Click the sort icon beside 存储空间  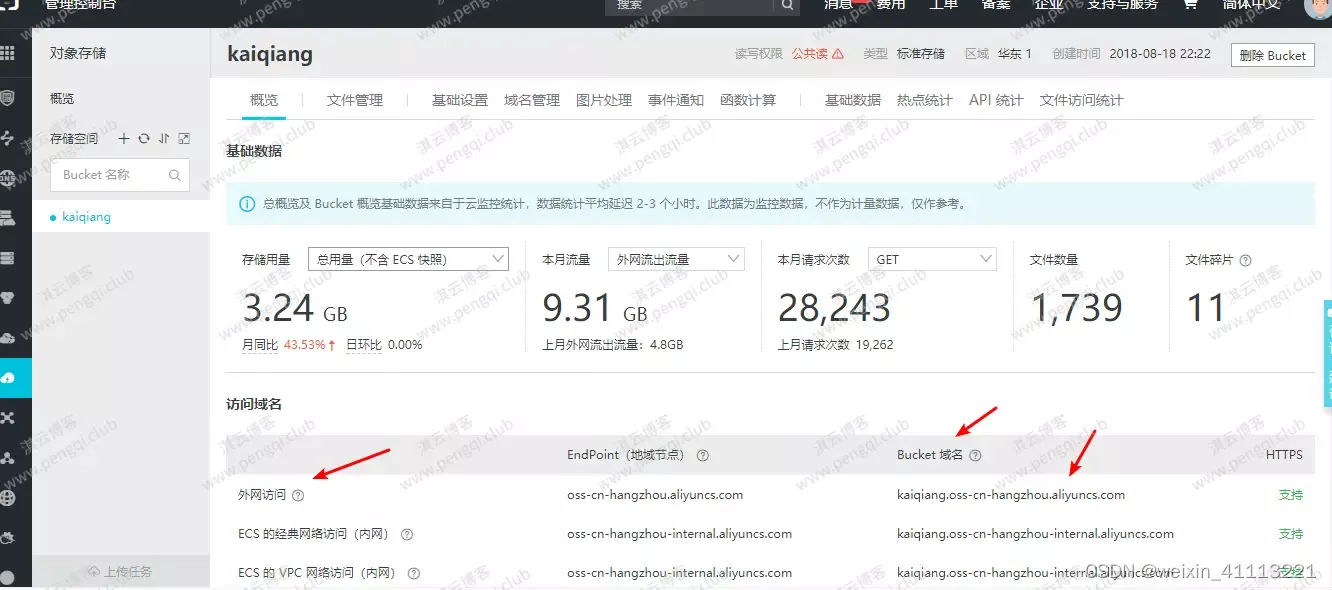[164, 139]
